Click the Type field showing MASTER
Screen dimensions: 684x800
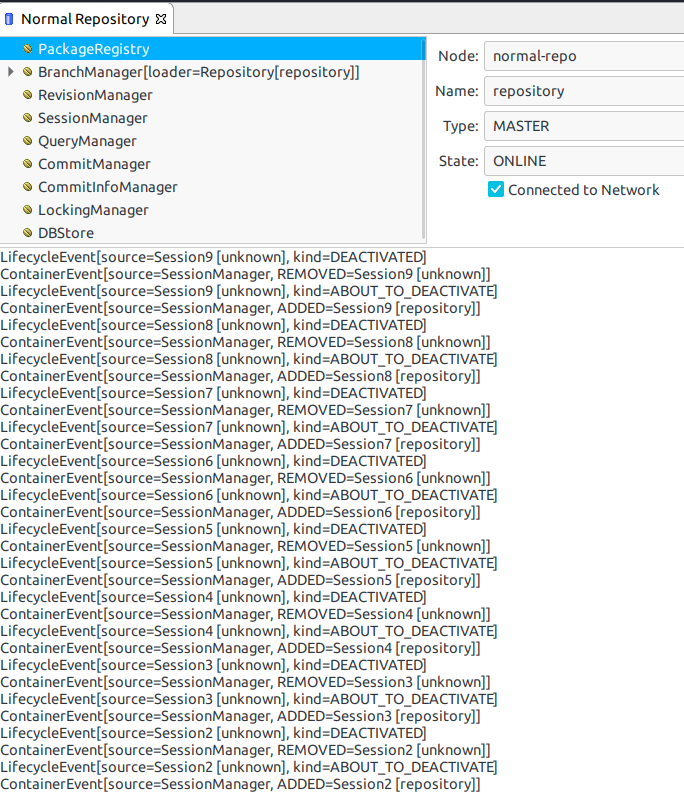[584, 126]
